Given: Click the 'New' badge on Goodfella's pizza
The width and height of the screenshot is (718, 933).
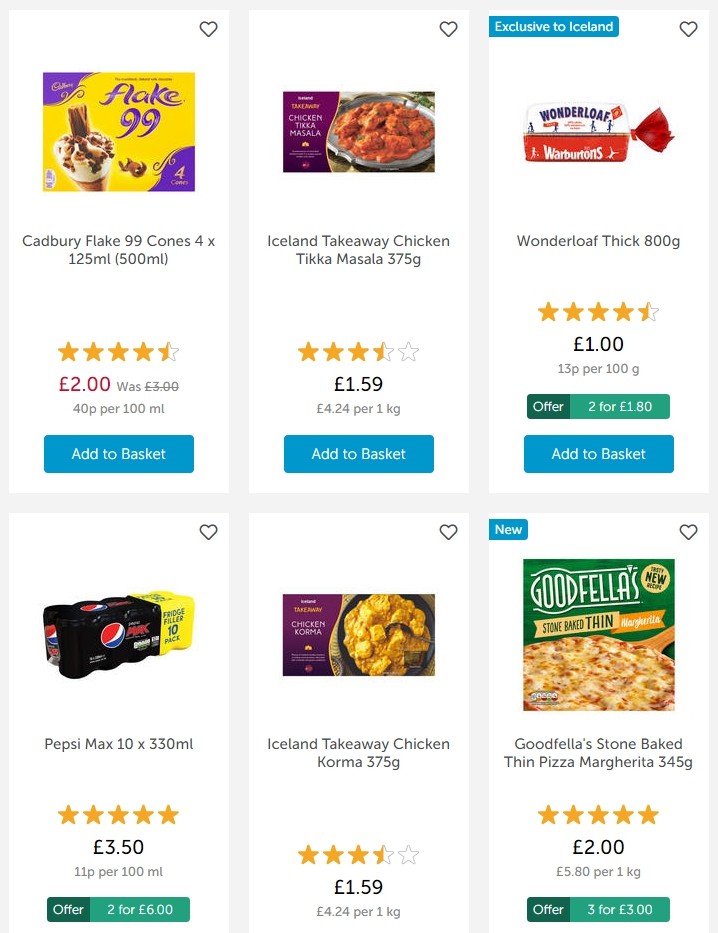Looking at the screenshot, I should (508, 530).
